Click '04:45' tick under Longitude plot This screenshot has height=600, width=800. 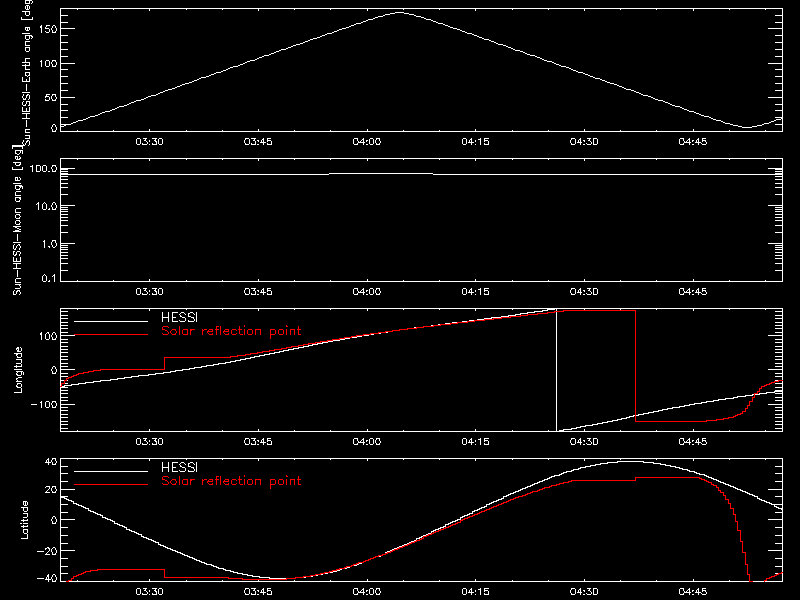693,441
